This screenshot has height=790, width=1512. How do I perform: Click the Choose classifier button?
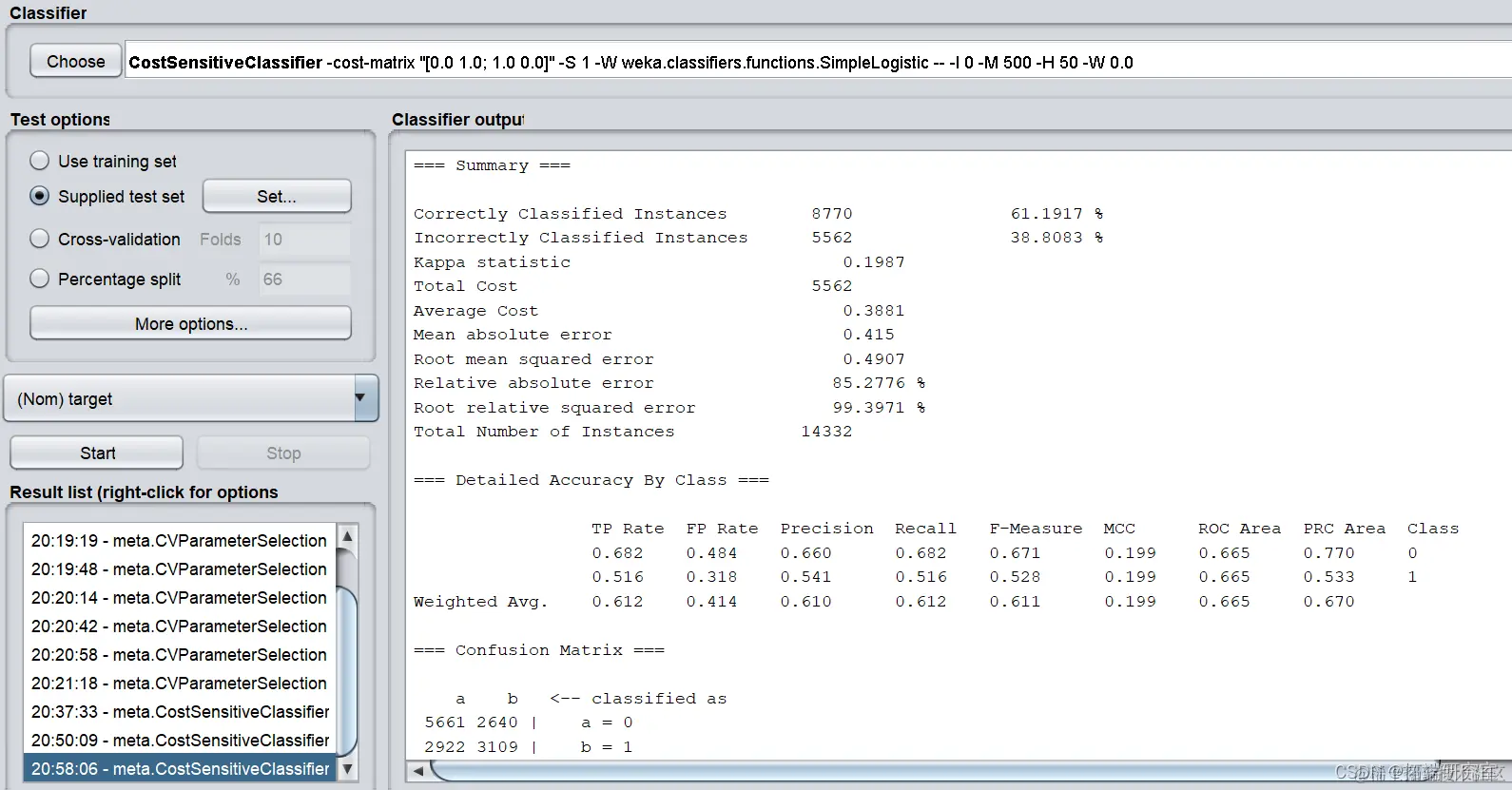(x=76, y=62)
